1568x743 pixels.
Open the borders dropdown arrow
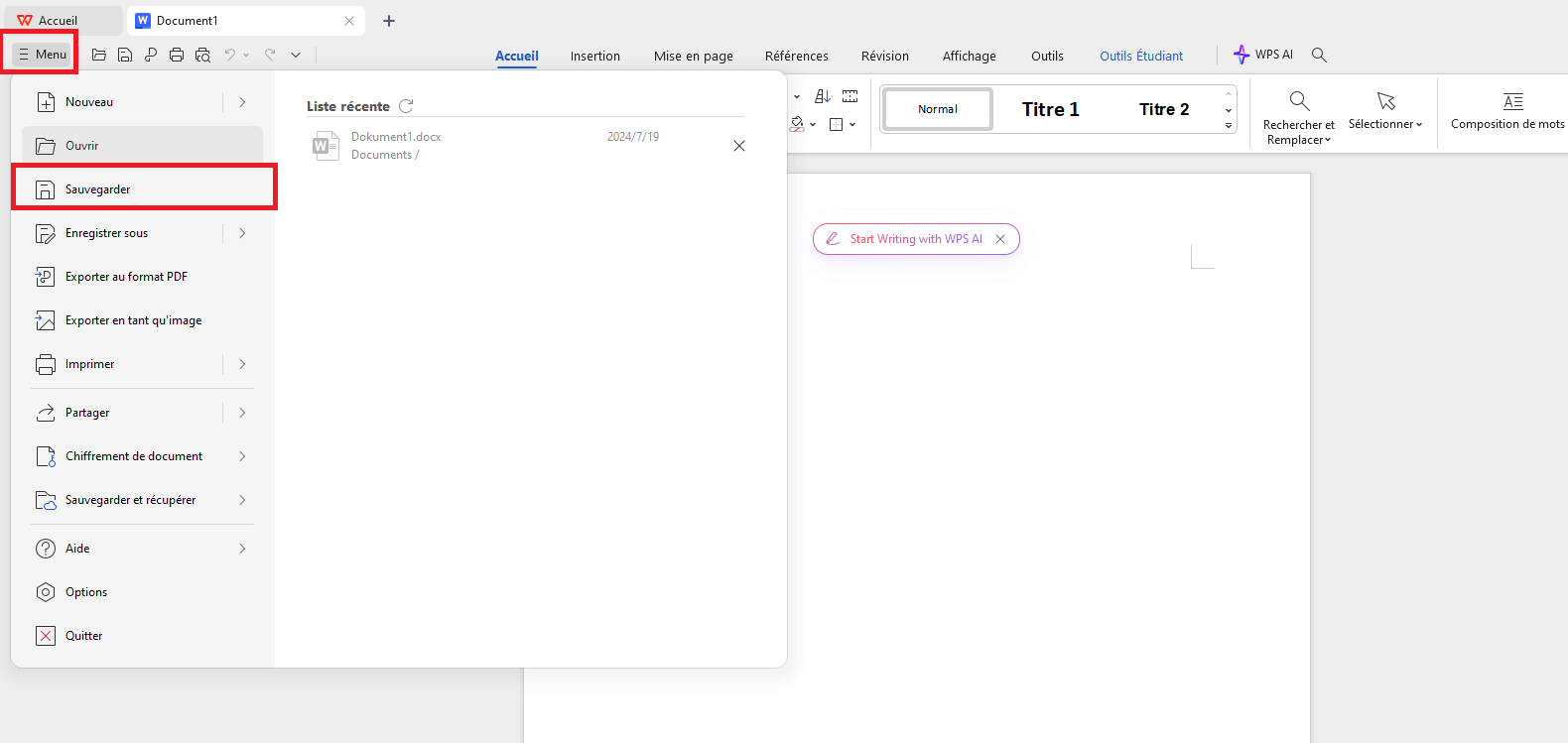852,125
